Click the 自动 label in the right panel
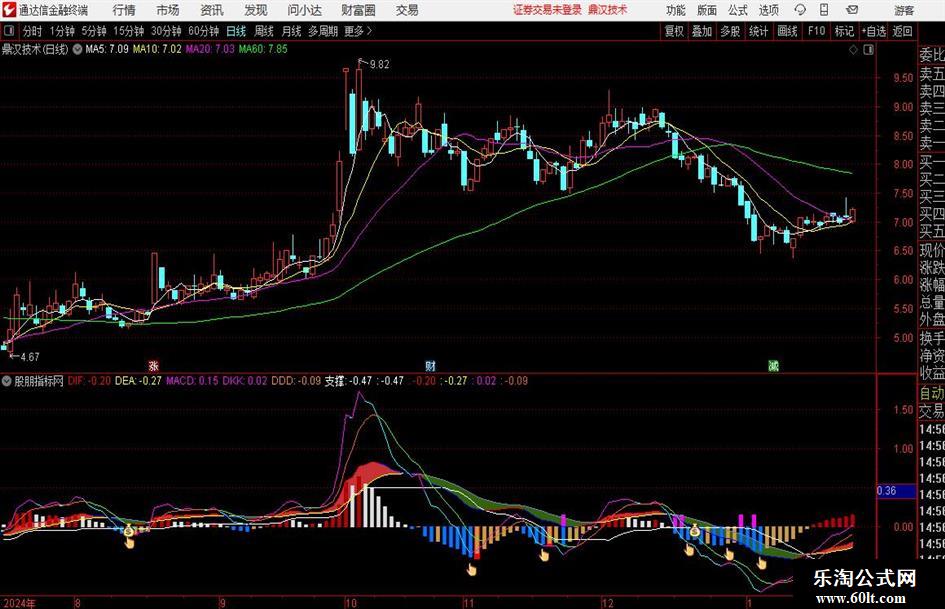 tap(932, 393)
